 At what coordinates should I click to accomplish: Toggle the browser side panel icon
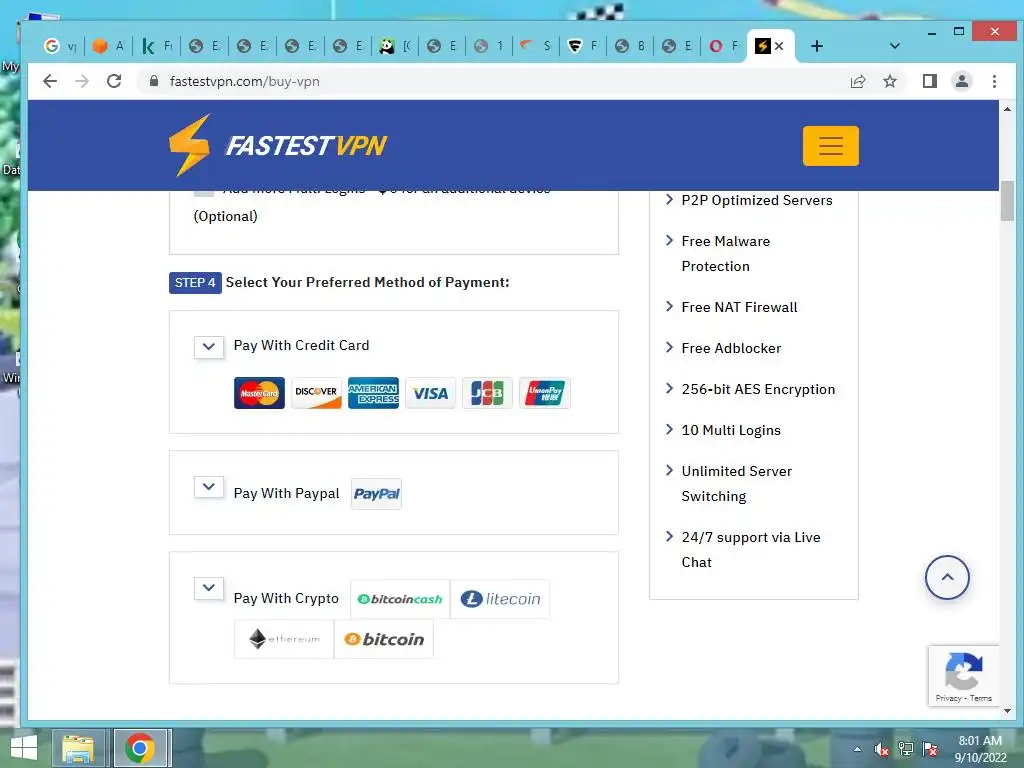[x=929, y=81]
